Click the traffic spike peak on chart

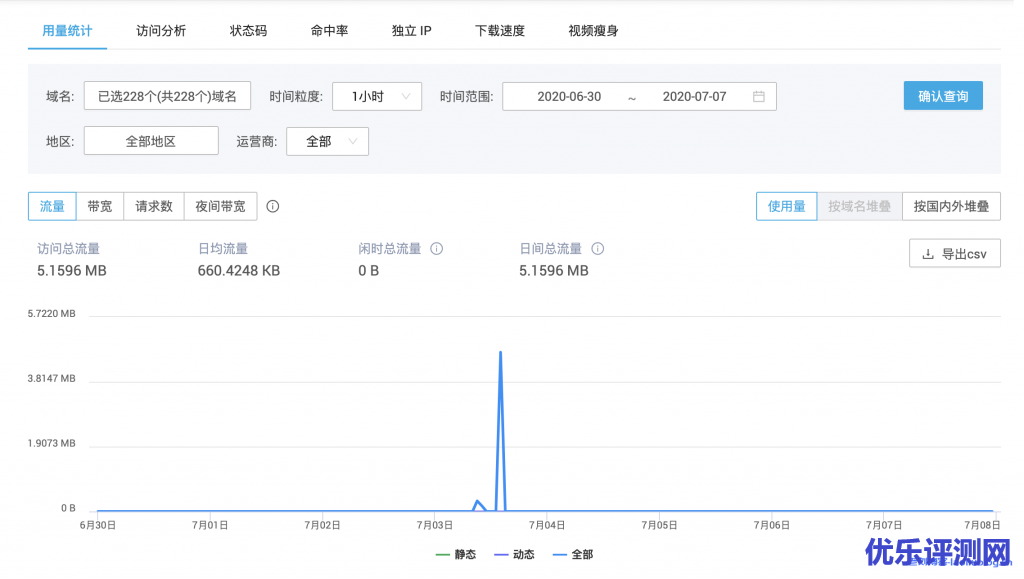click(x=500, y=353)
